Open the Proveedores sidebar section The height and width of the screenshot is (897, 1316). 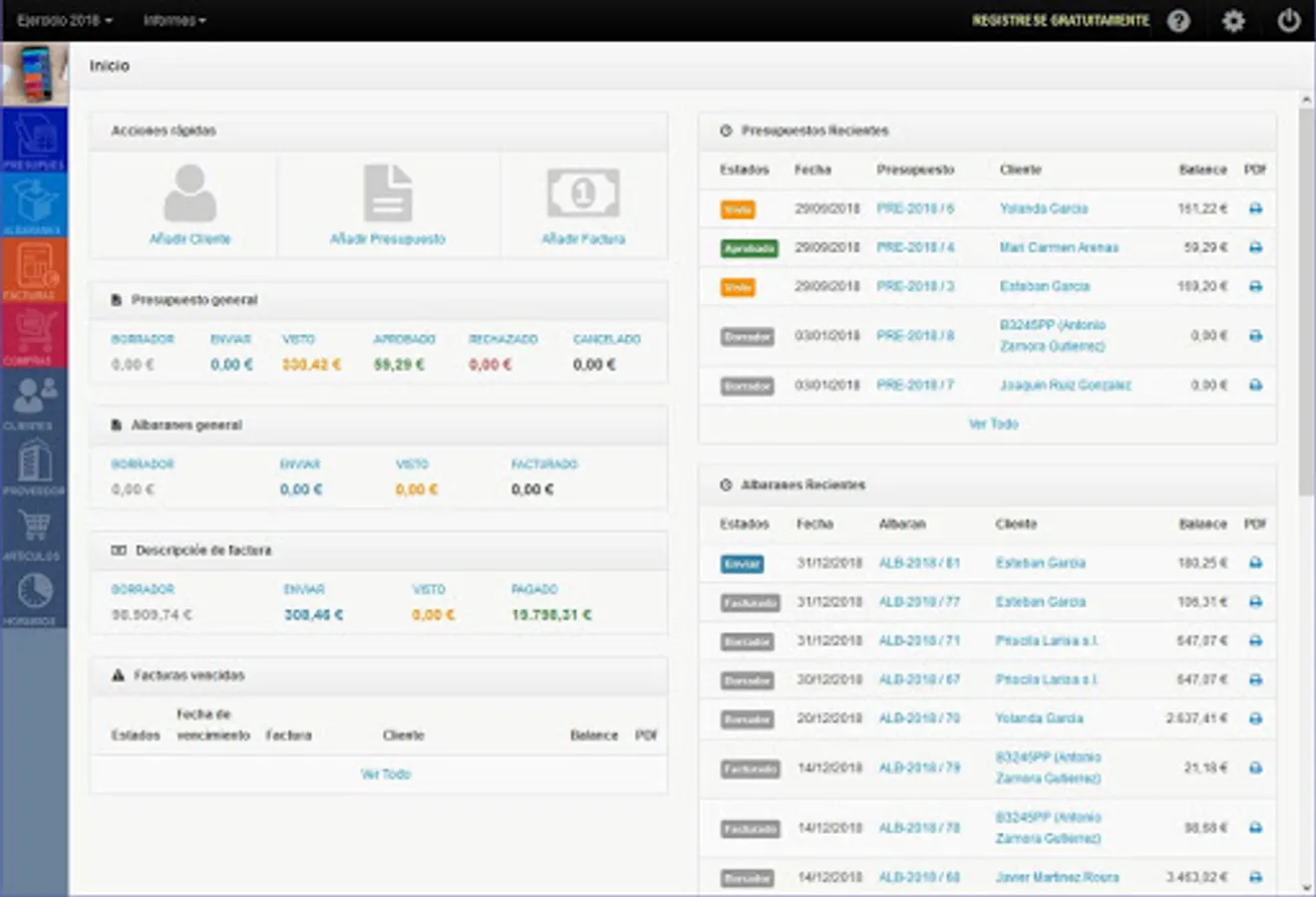(x=34, y=466)
